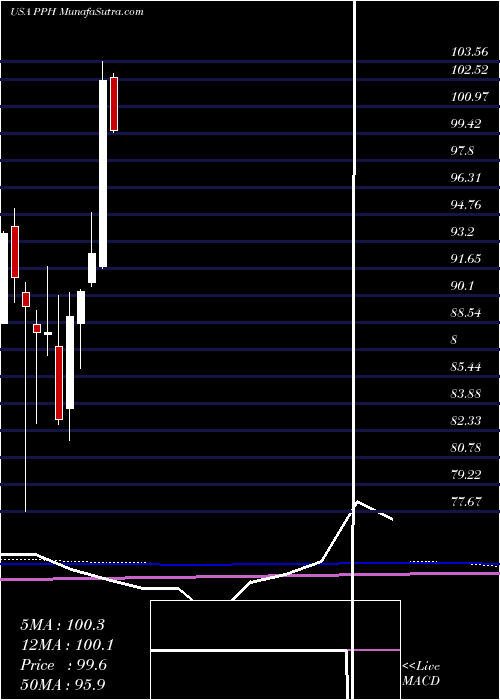Click the 102.52 price label

coord(470,70)
